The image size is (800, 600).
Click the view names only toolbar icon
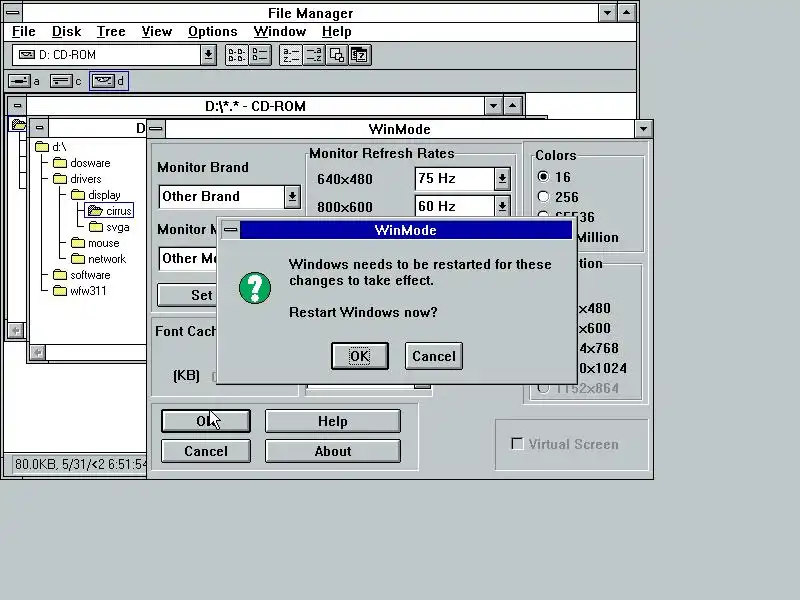pyautogui.click(x=237, y=55)
